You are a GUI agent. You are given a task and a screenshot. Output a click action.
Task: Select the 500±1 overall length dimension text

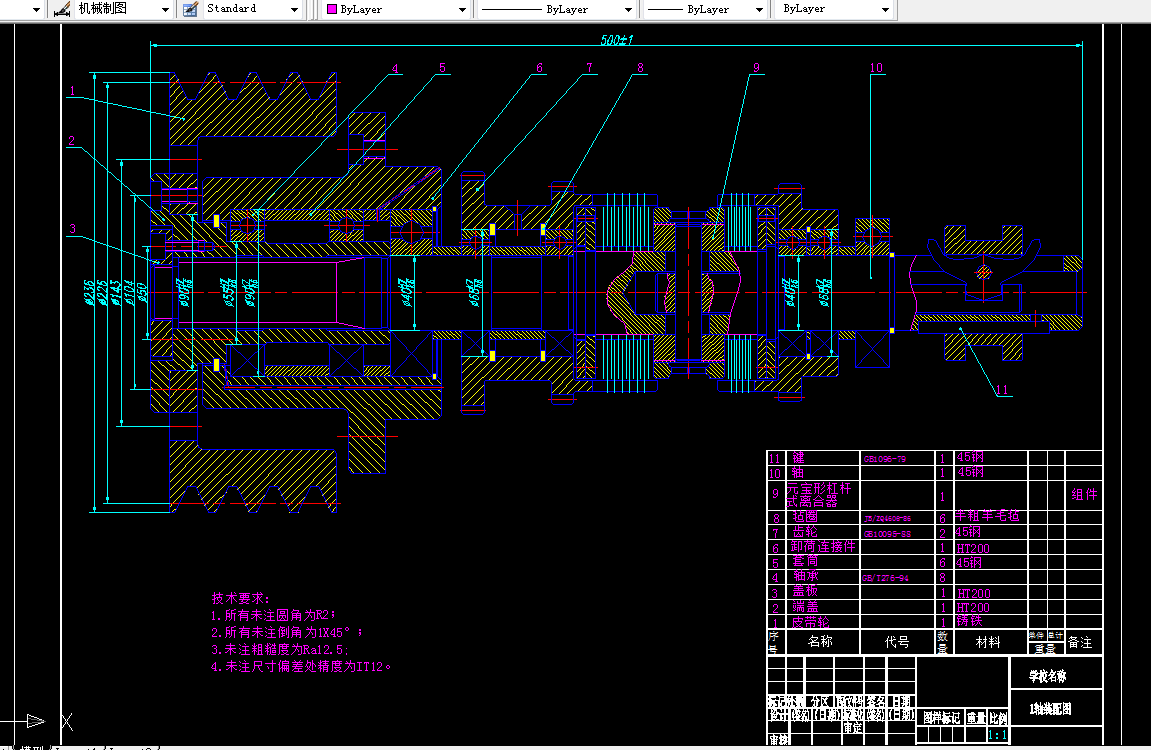click(x=617, y=40)
